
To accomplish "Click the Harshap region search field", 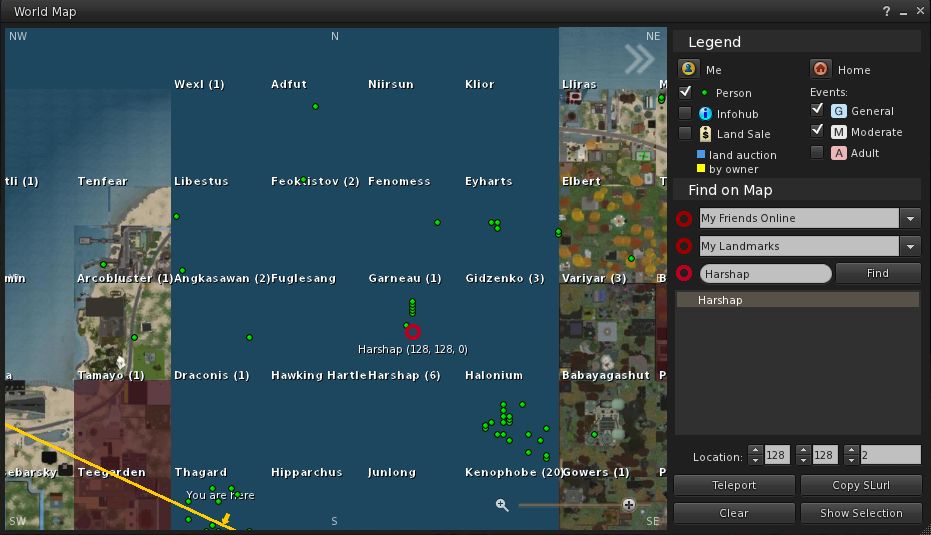I will tap(765, 273).
